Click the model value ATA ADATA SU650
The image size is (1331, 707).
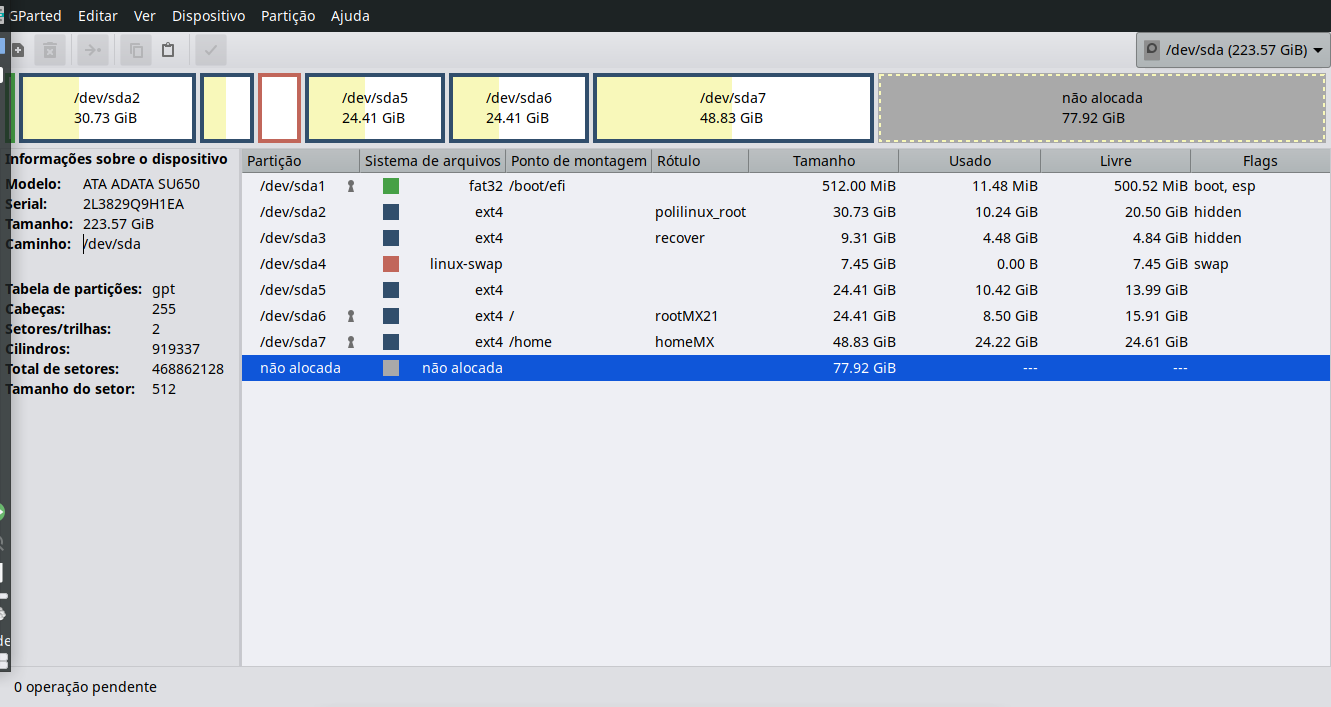pyautogui.click(x=141, y=184)
